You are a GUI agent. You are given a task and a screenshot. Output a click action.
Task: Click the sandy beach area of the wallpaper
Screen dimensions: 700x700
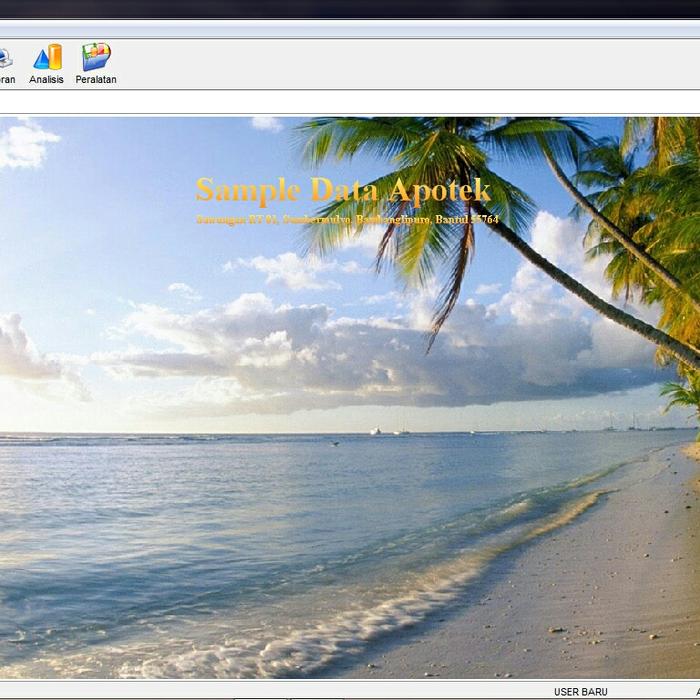pos(600,600)
